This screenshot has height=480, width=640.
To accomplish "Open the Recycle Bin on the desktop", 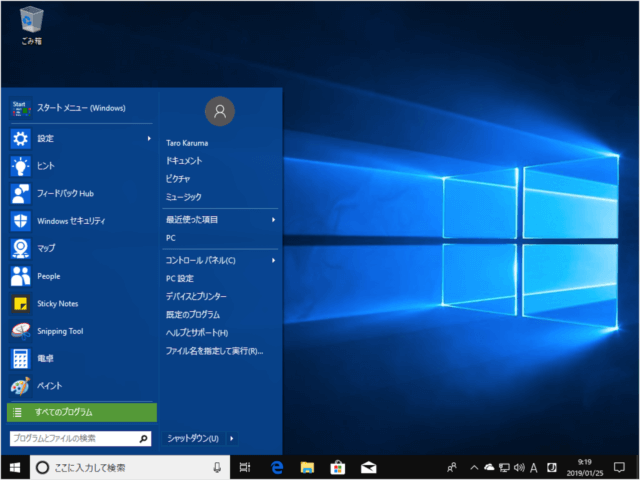I will 31,25.
